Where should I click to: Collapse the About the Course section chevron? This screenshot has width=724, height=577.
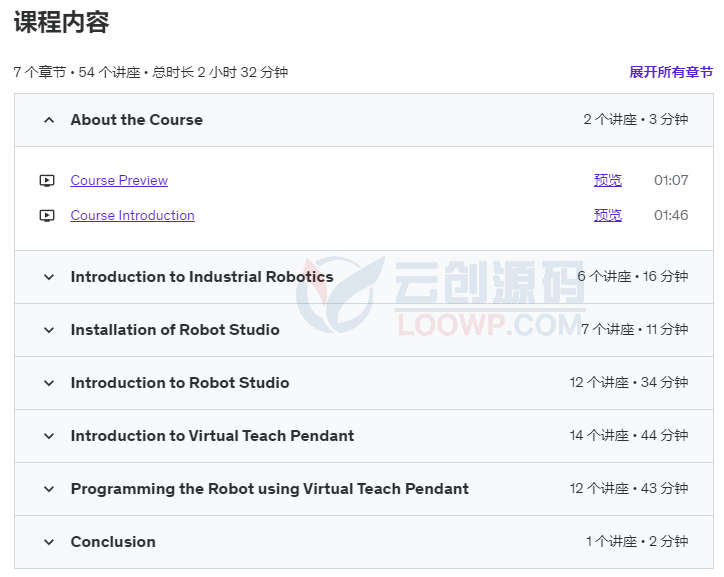tap(49, 120)
